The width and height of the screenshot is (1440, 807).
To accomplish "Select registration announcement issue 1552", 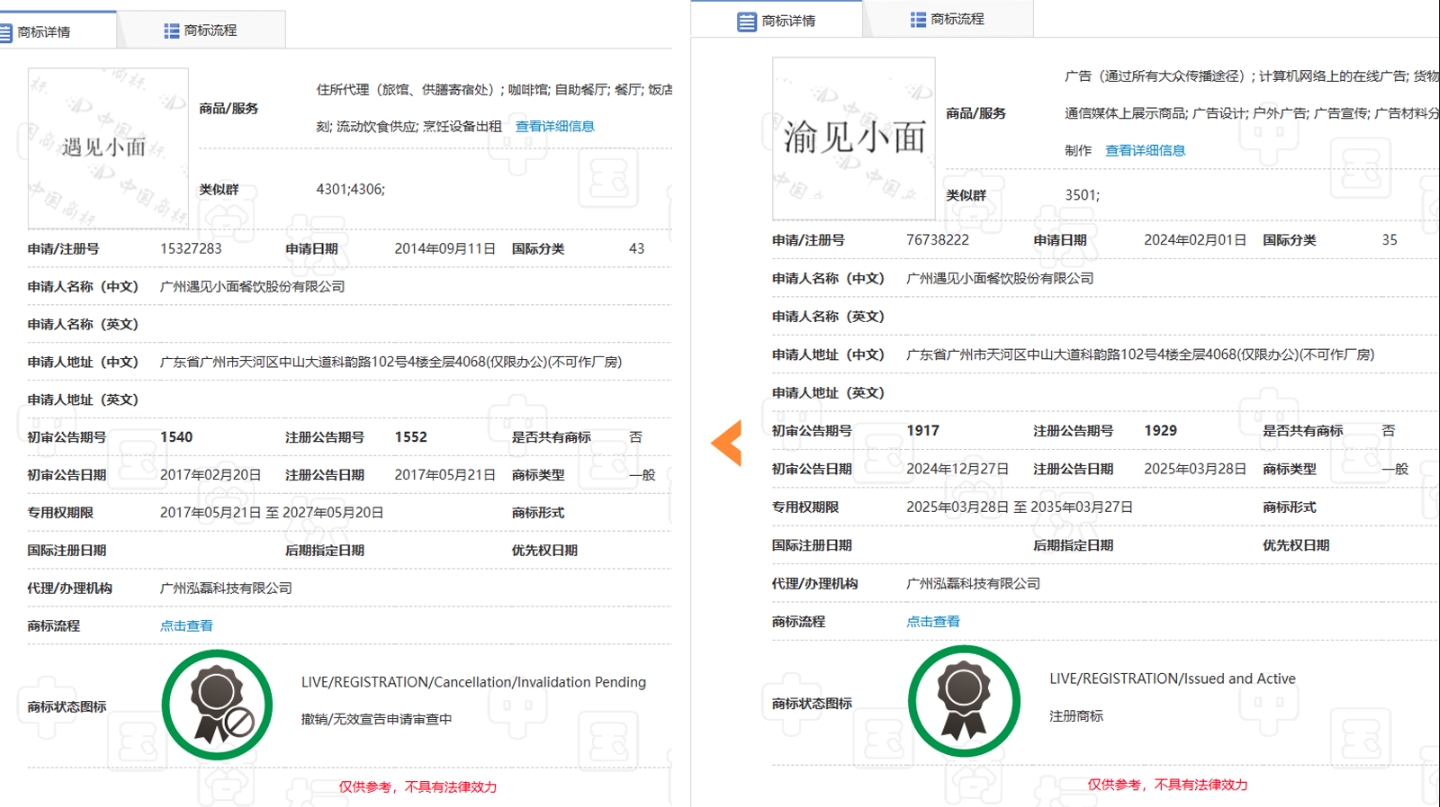I will [x=411, y=437].
